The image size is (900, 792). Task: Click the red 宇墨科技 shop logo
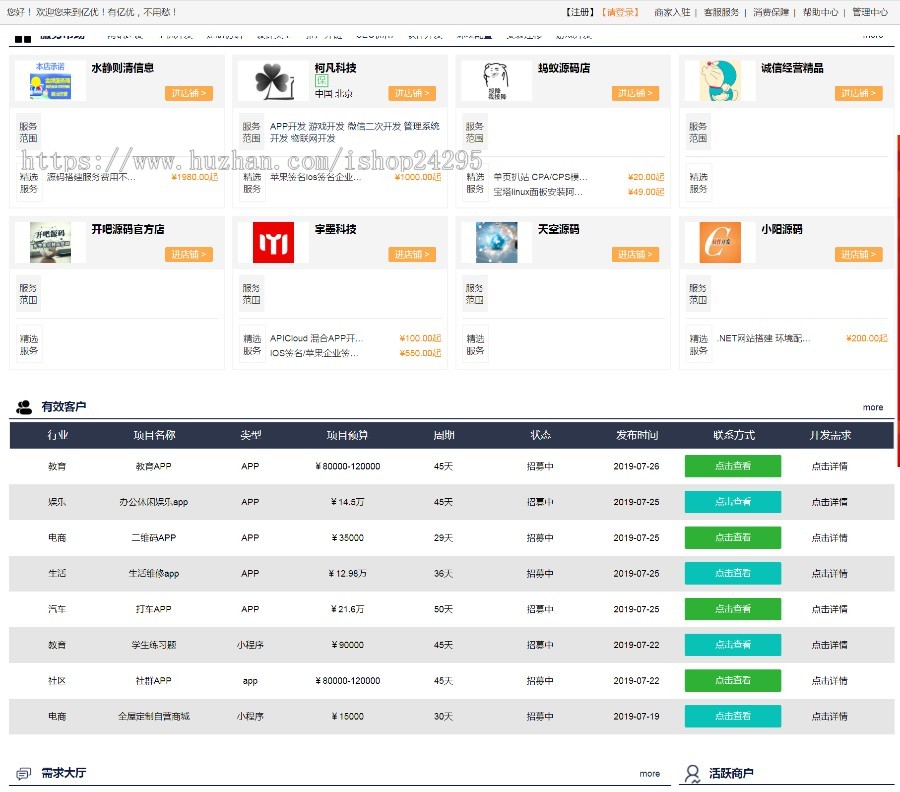pos(273,243)
